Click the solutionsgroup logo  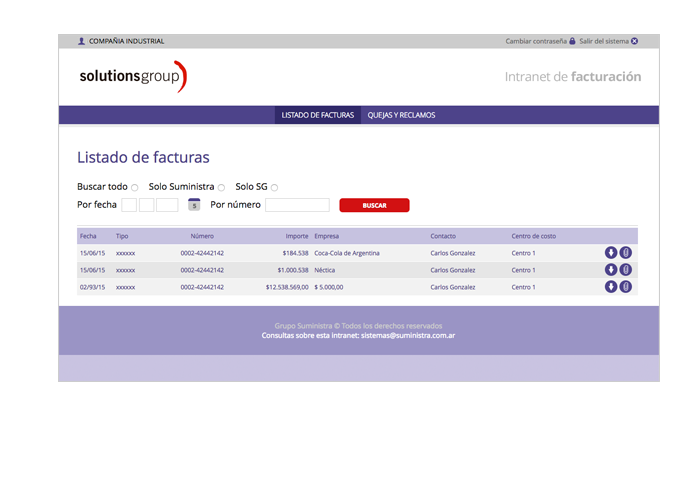(133, 77)
